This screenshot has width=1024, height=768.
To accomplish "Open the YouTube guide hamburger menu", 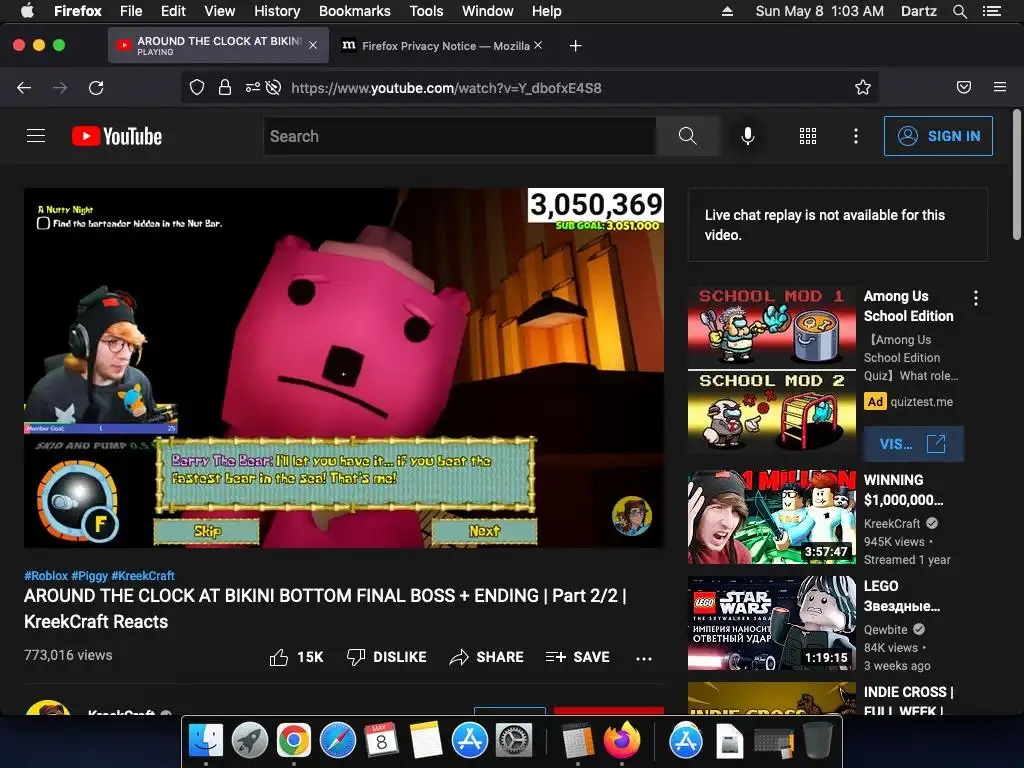I will (x=36, y=136).
